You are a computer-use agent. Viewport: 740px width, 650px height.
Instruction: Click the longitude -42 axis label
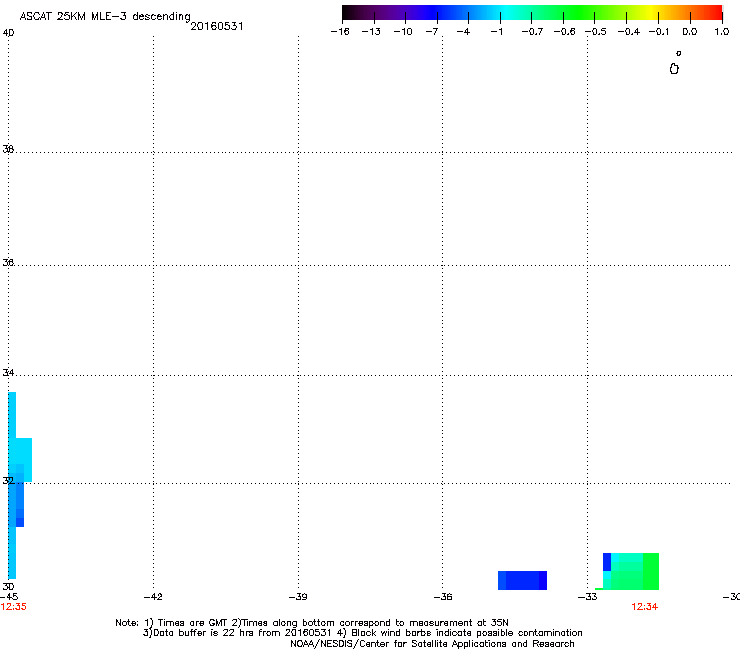153,597
